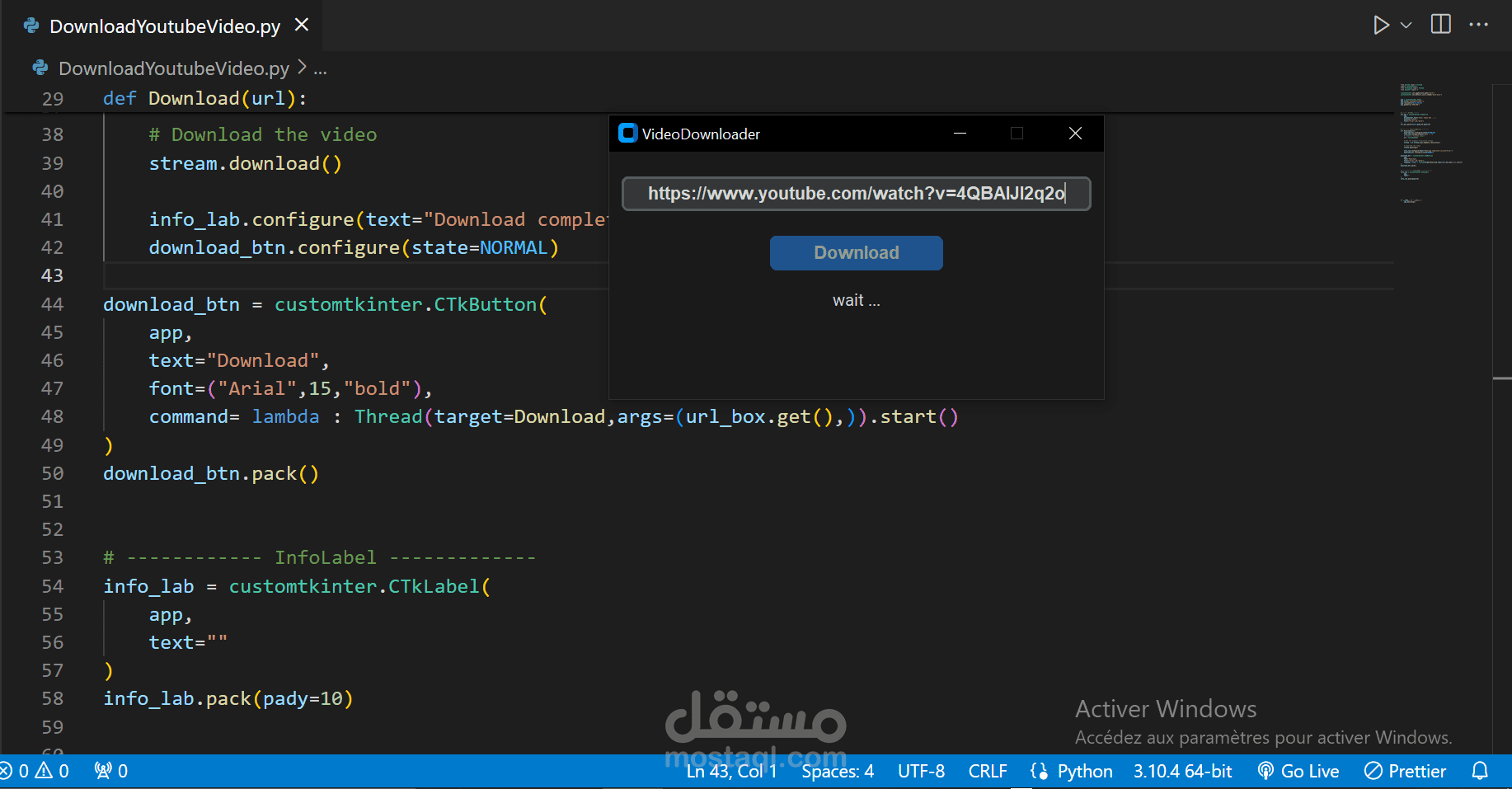The height and width of the screenshot is (789, 1512).
Task: Close the DownloadYoutubeVideo.py tab
Action: [302, 26]
